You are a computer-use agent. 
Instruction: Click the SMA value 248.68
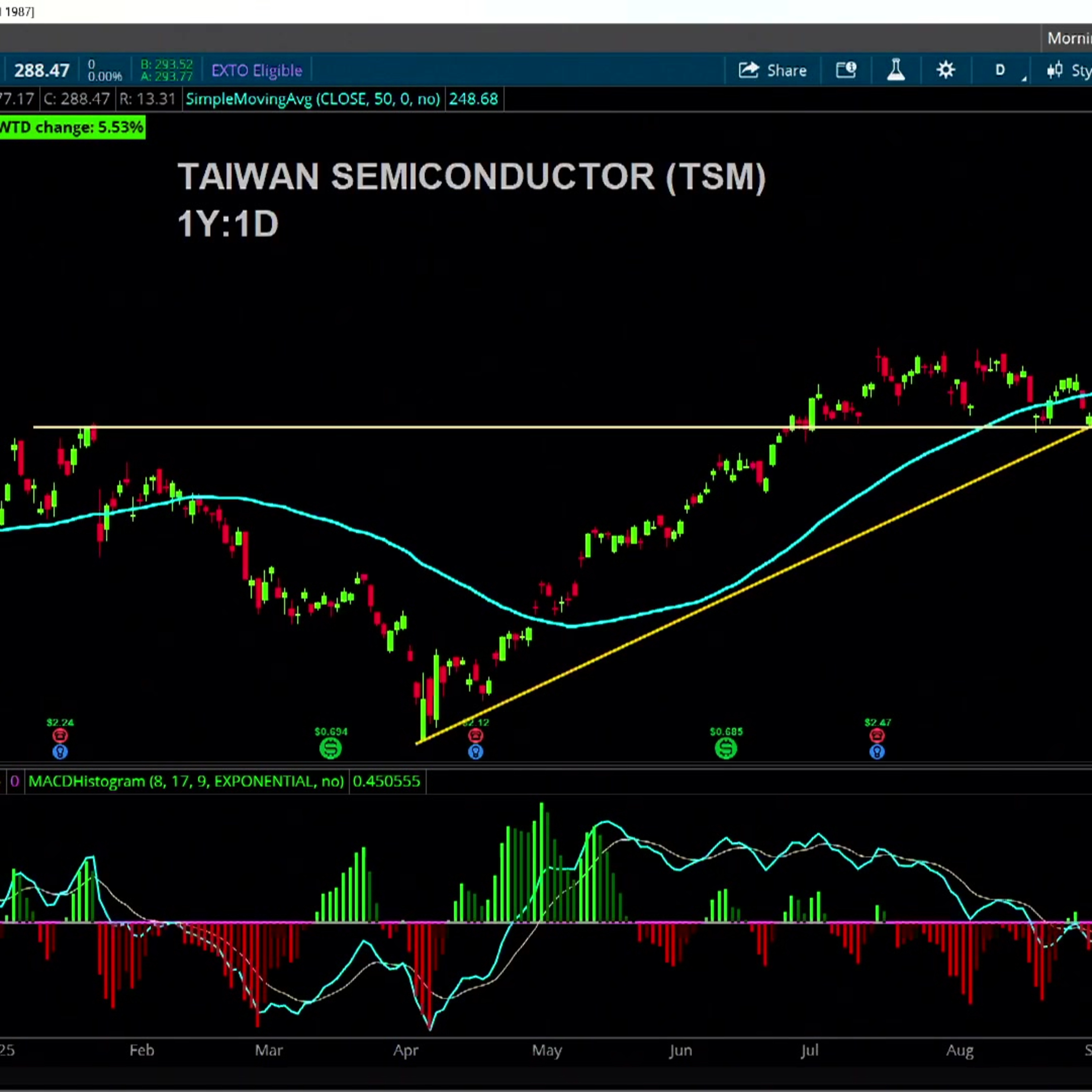474,99
